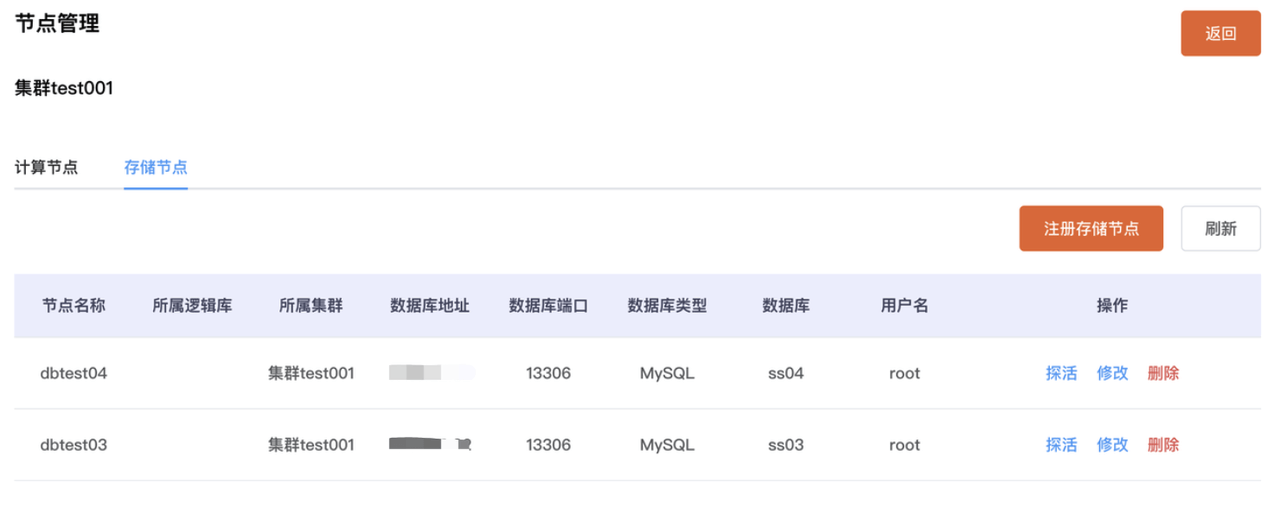Screen dimensions: 1280x506
Task: Refresh the list with 刷新 button
Action: 1220,228
